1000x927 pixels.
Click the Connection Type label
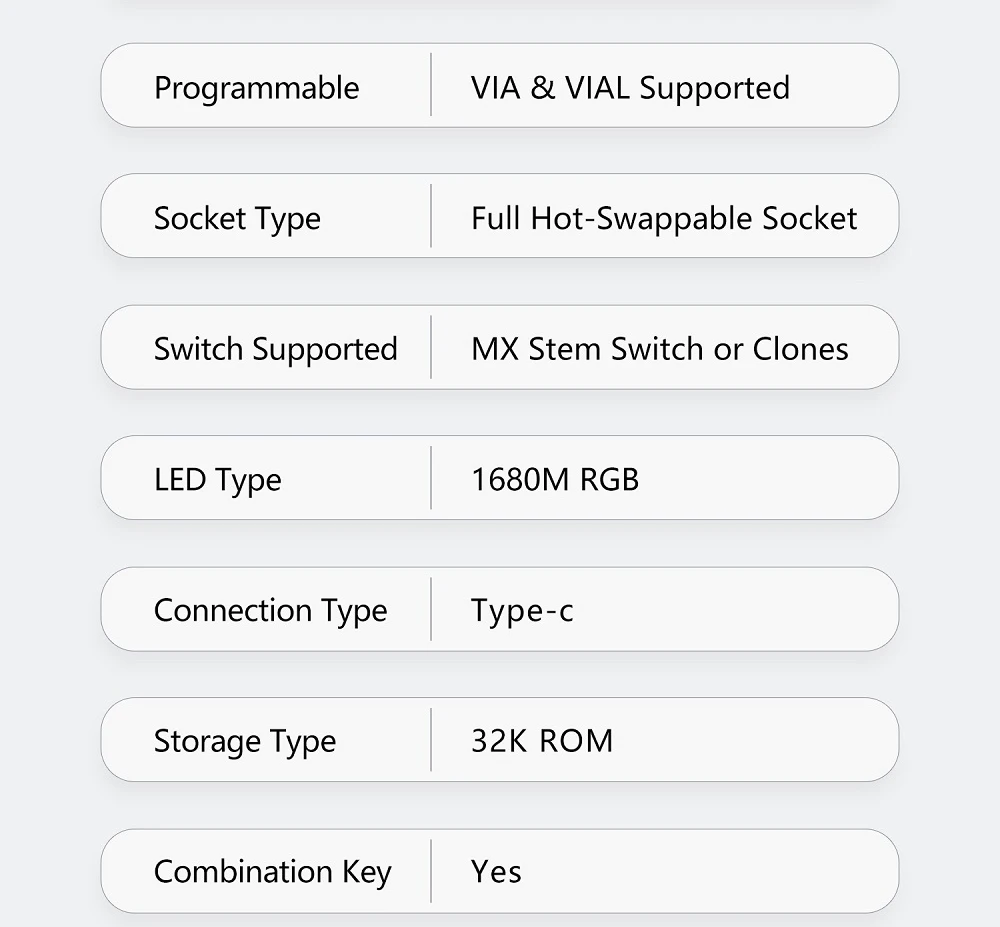270,611
